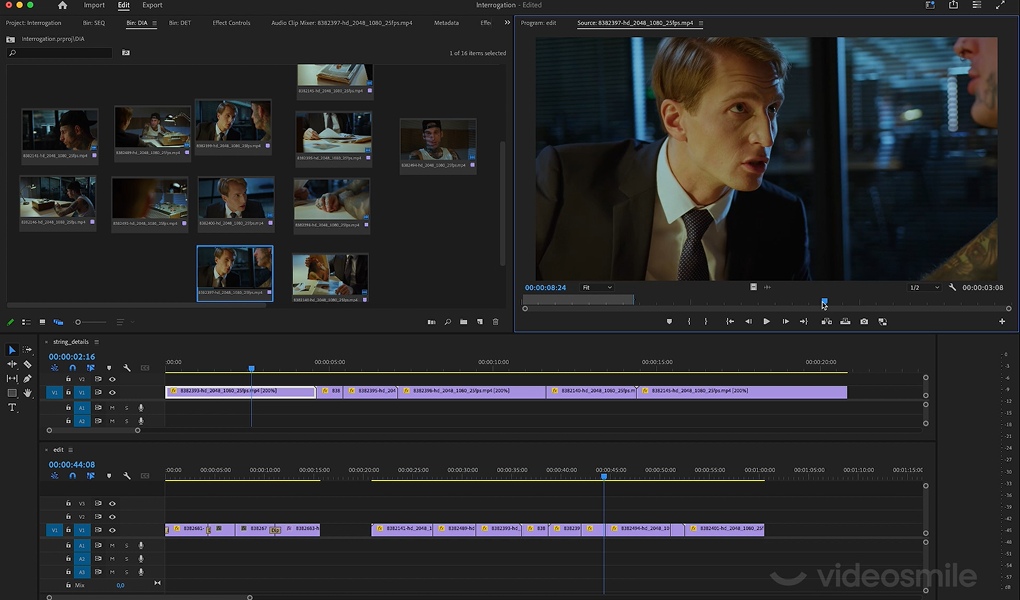Viewport: 1020px width, 600px height.
Task: Open Find in the bin footer
Action: (448, 322)
